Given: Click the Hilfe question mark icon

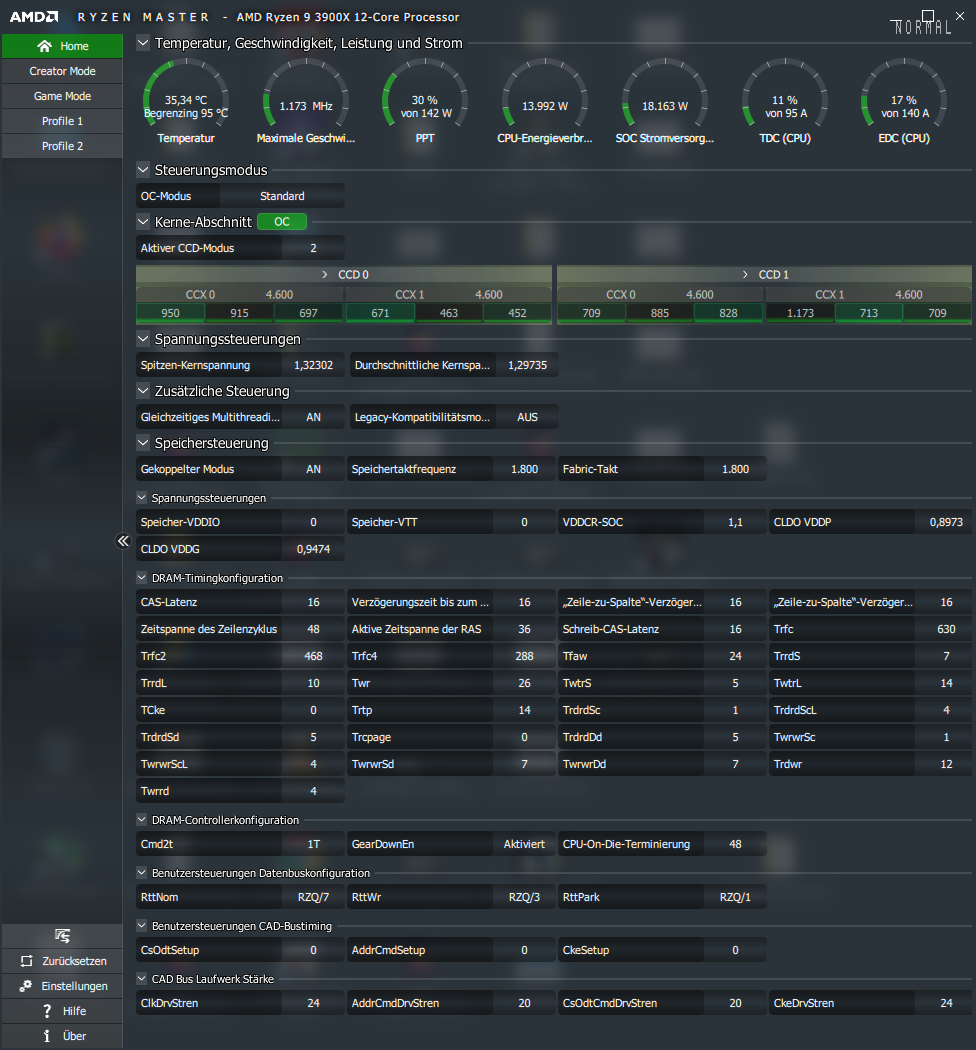Looking at the screenshot, I should tap(46, 1011).
